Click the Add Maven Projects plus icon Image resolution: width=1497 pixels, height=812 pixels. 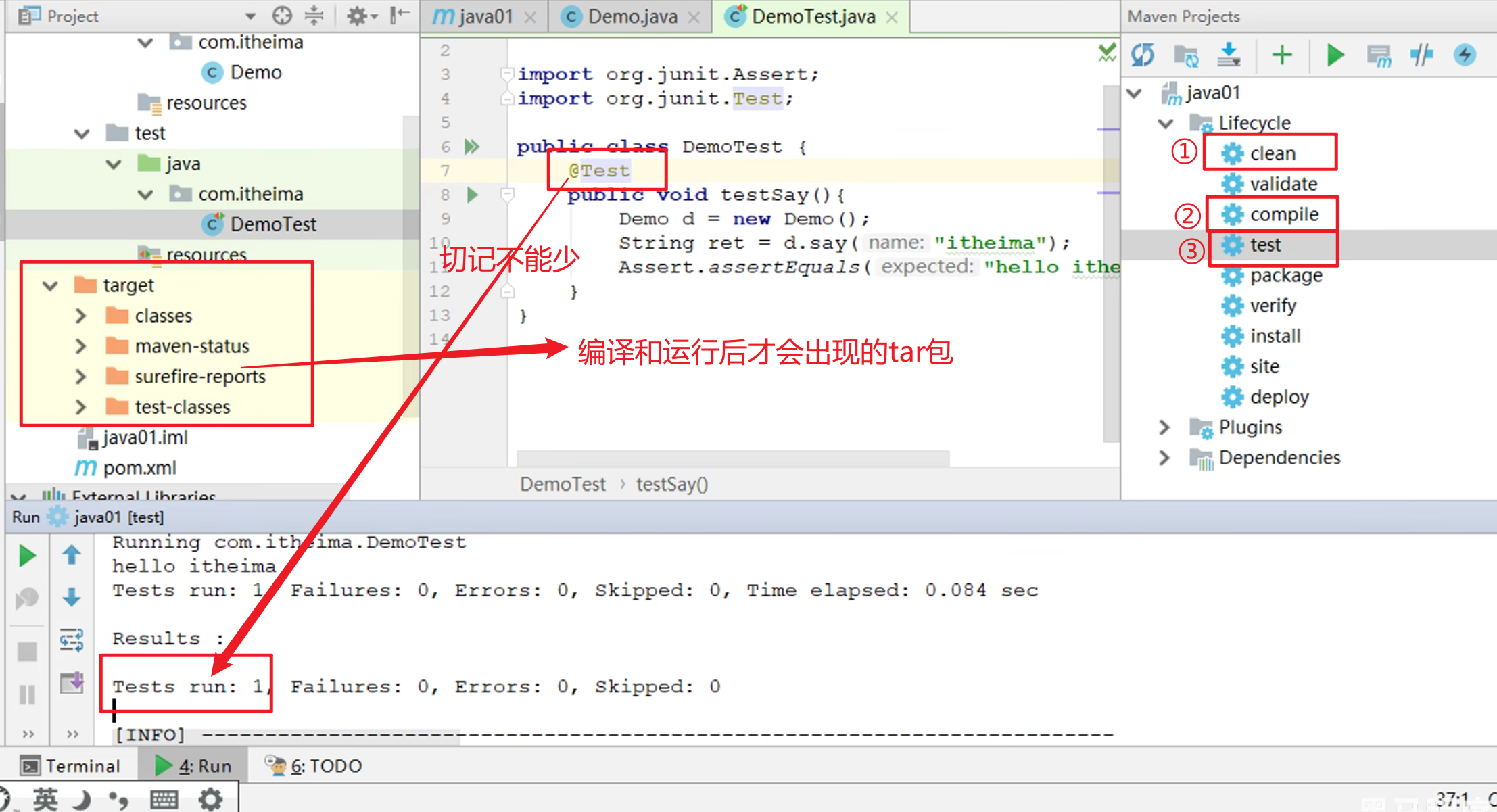tap(1282, 55)
